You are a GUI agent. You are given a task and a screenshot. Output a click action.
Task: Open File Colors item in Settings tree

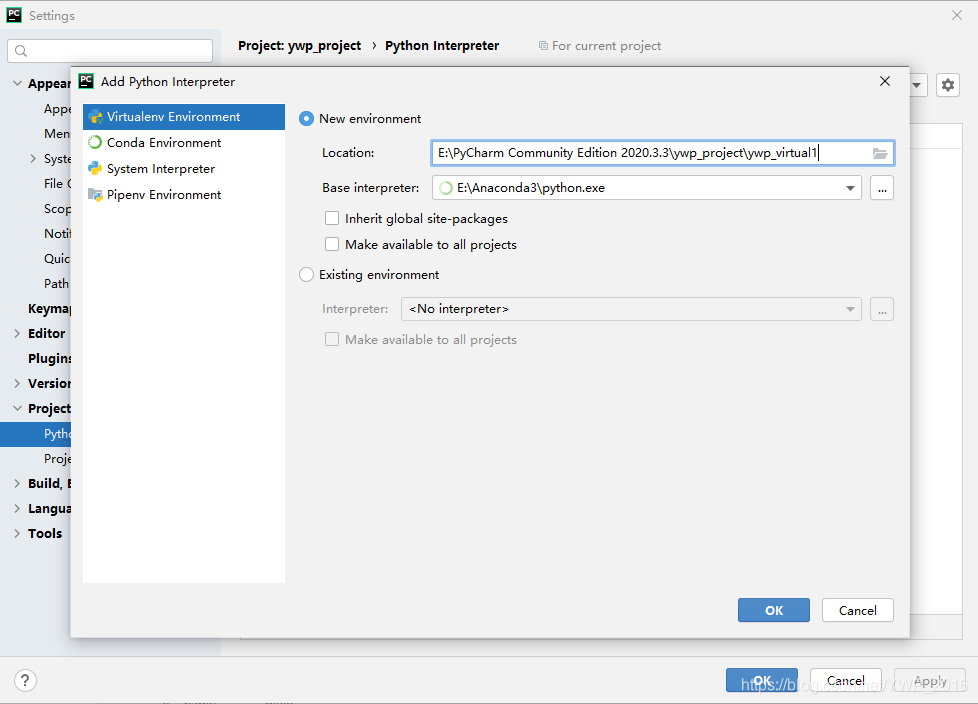point(57,184)
